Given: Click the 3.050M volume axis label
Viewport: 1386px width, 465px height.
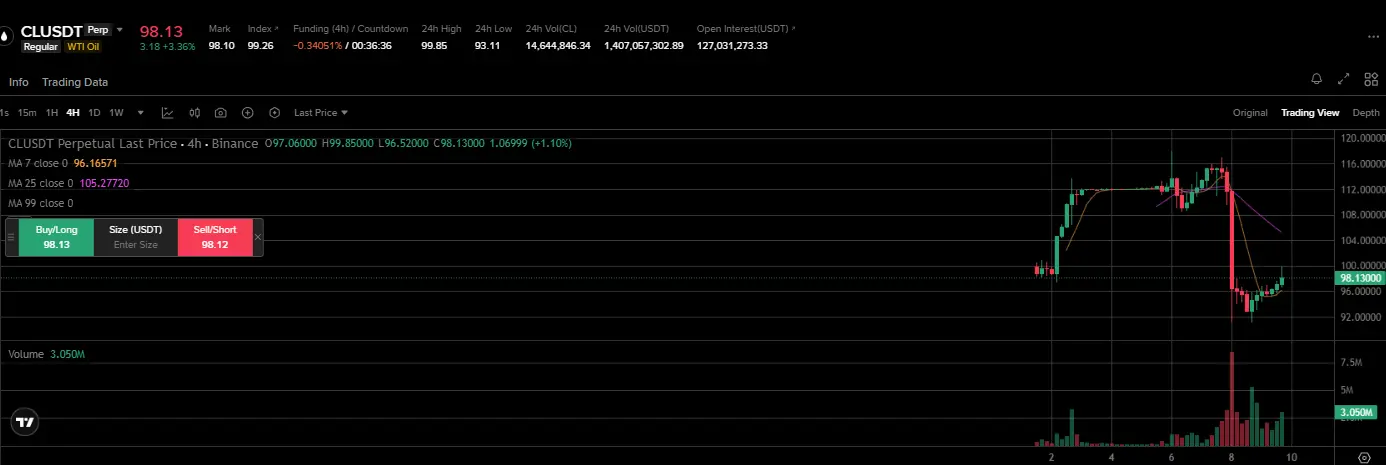Looking at the screenshot, I should pyautogui.click(x=1358, y=412).
